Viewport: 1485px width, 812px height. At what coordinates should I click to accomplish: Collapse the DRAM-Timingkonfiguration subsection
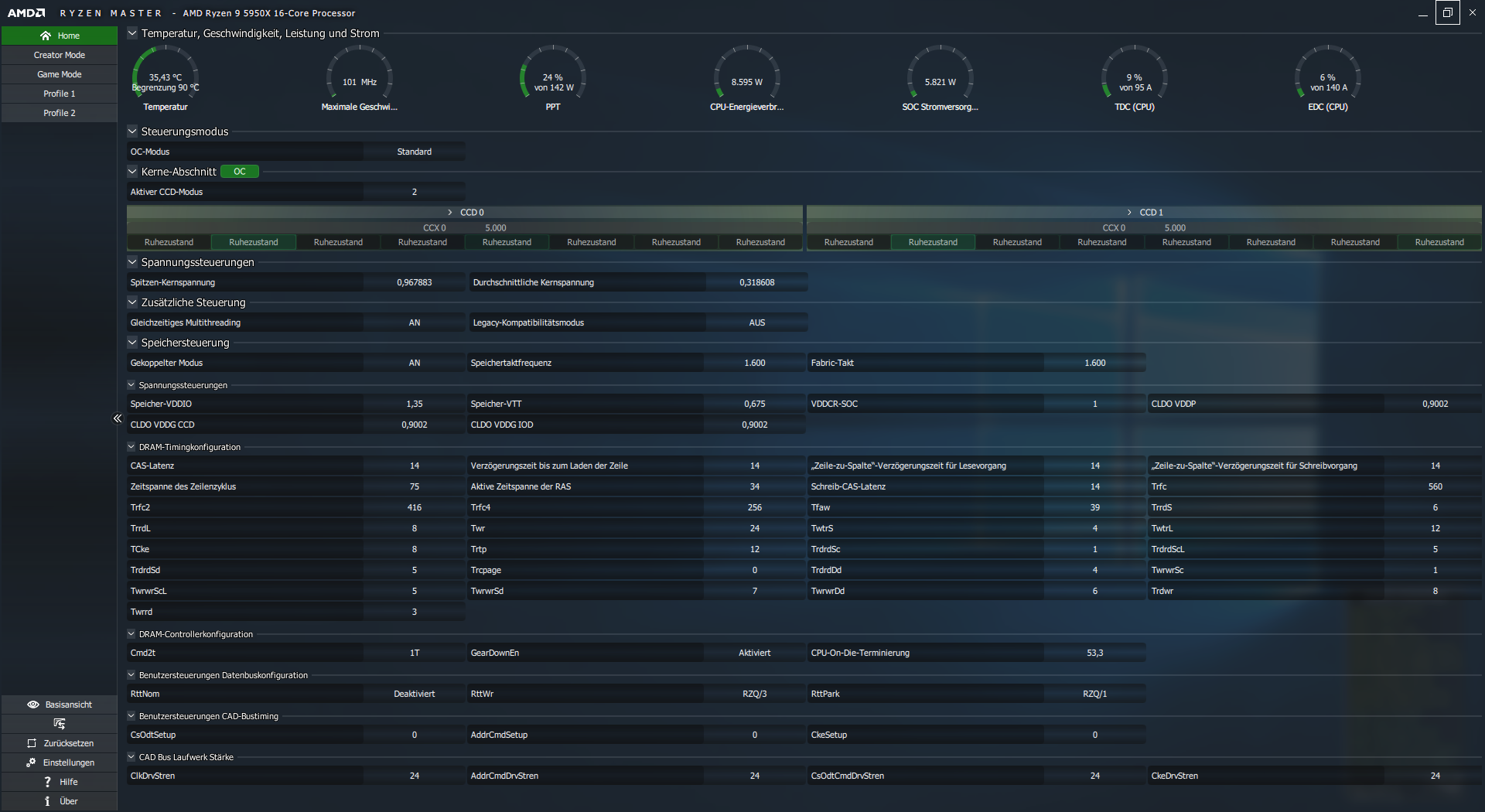pyautogui.click(x=131, y=447)
